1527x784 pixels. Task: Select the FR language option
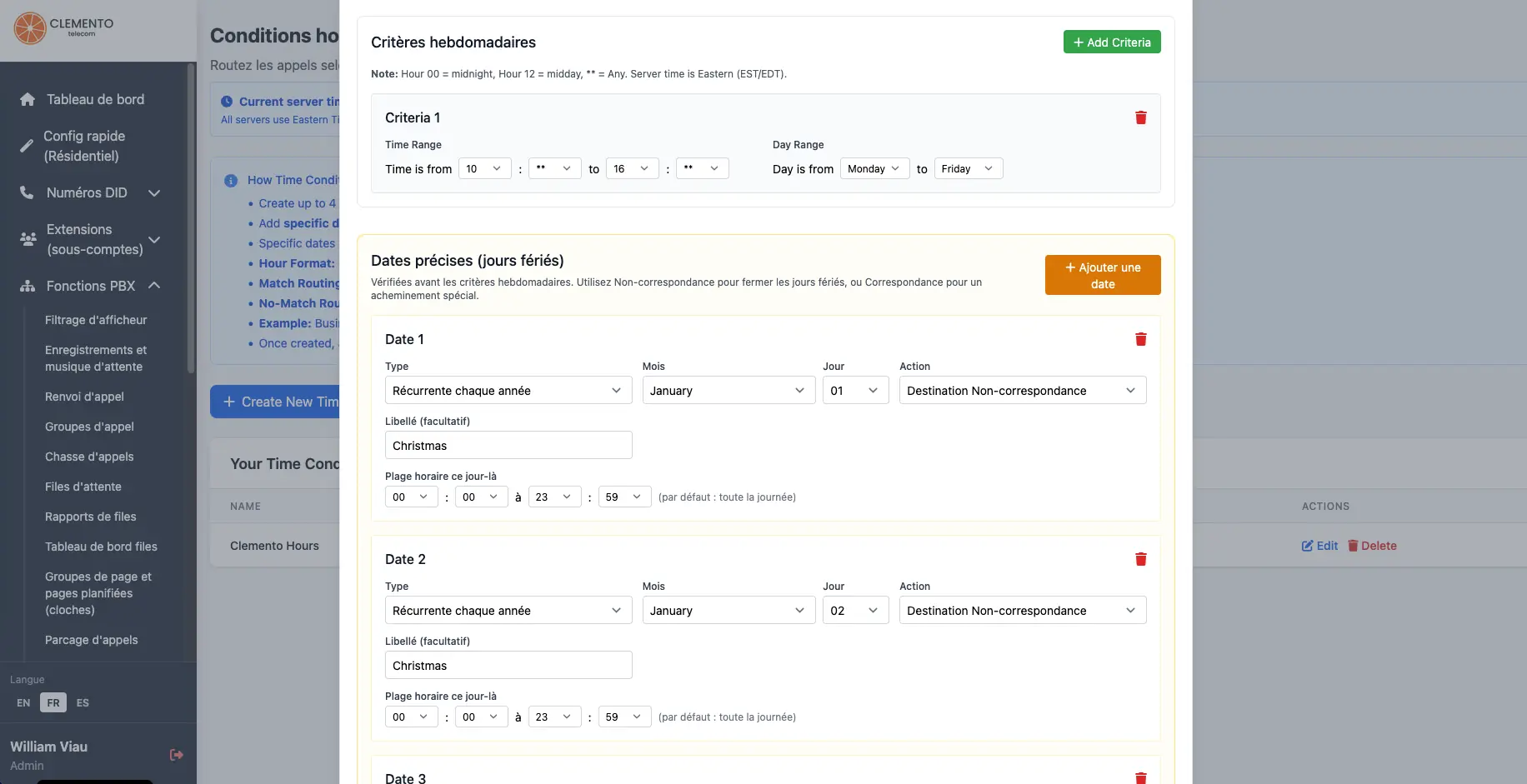[x=53, y=702]
